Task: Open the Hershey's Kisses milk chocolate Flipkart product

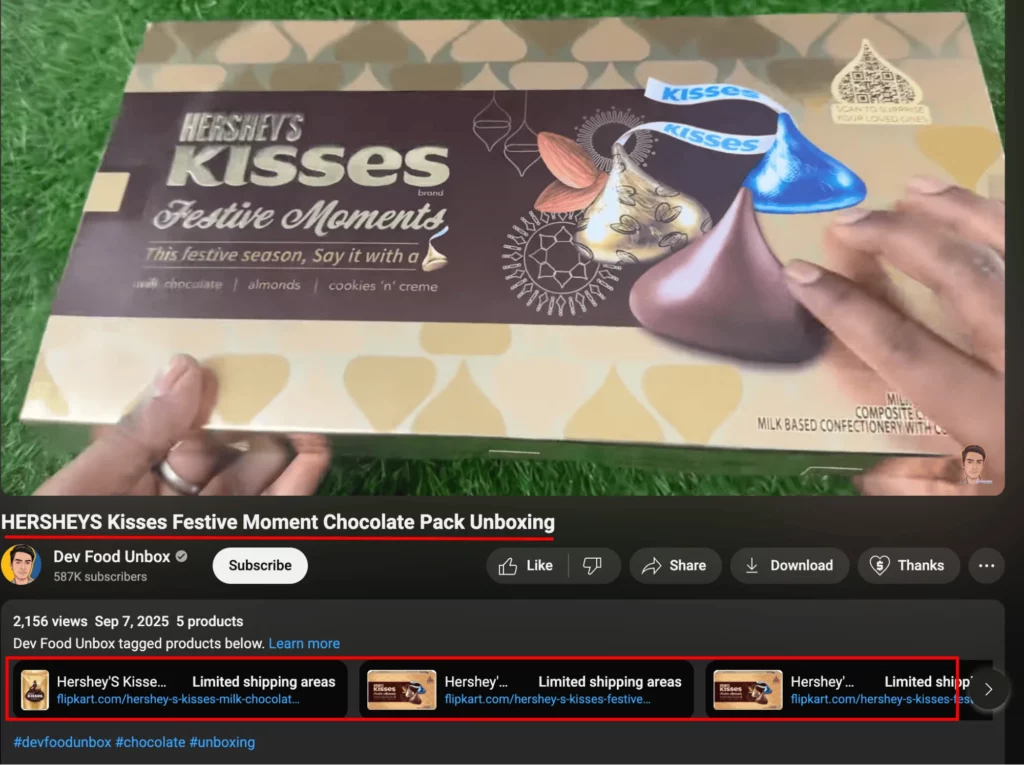Action: tap(180, 690)
